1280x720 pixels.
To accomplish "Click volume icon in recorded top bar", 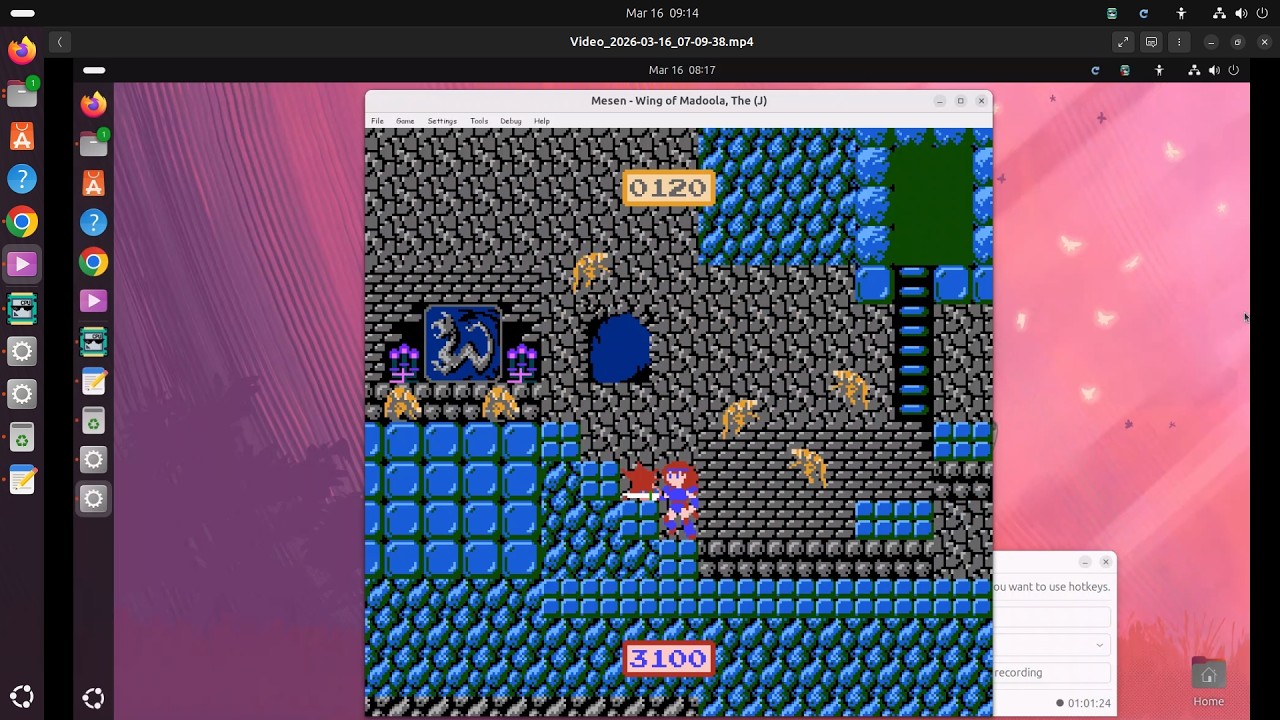I will (1214, 70).
